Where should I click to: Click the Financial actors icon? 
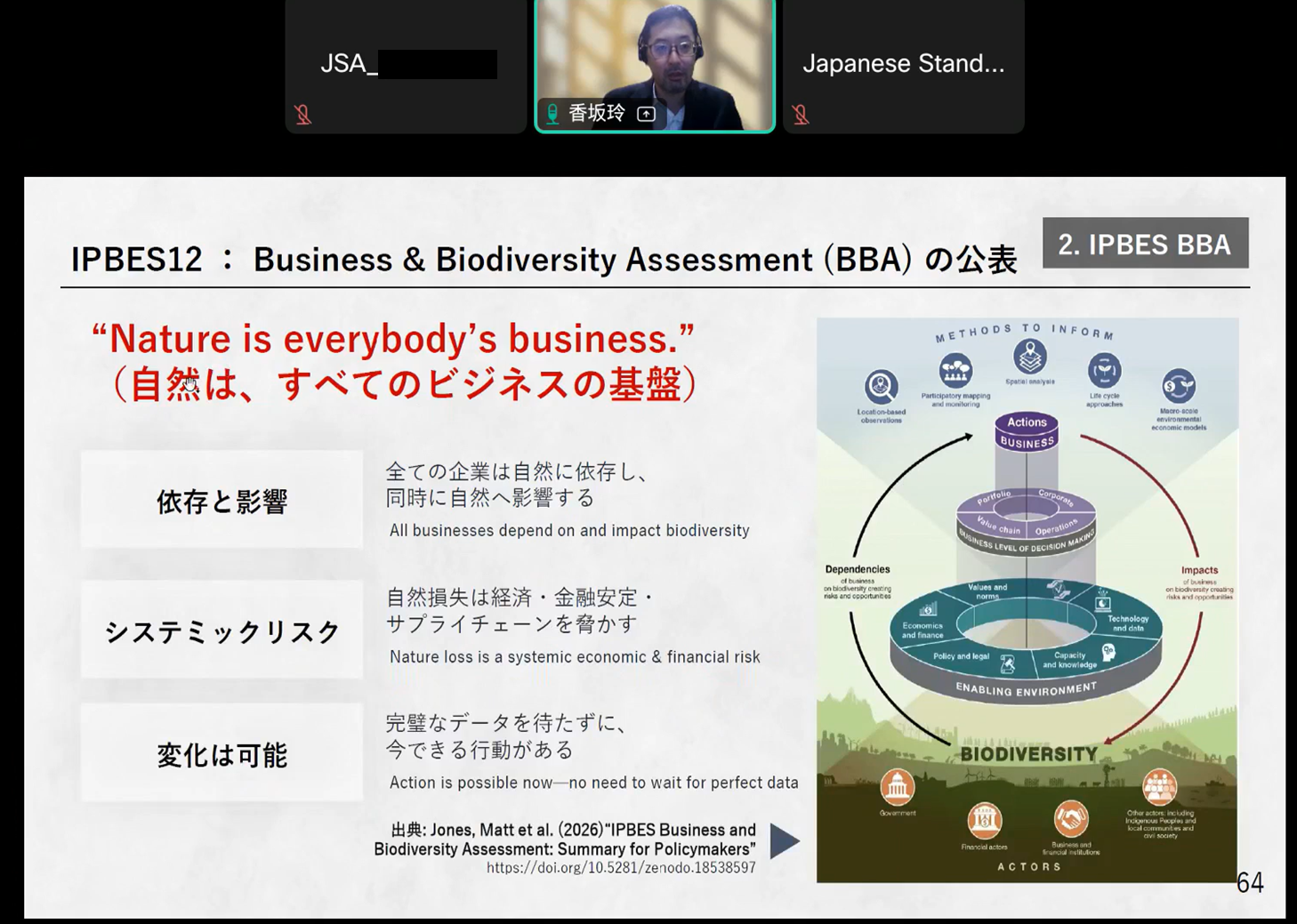tap(984, 820)
